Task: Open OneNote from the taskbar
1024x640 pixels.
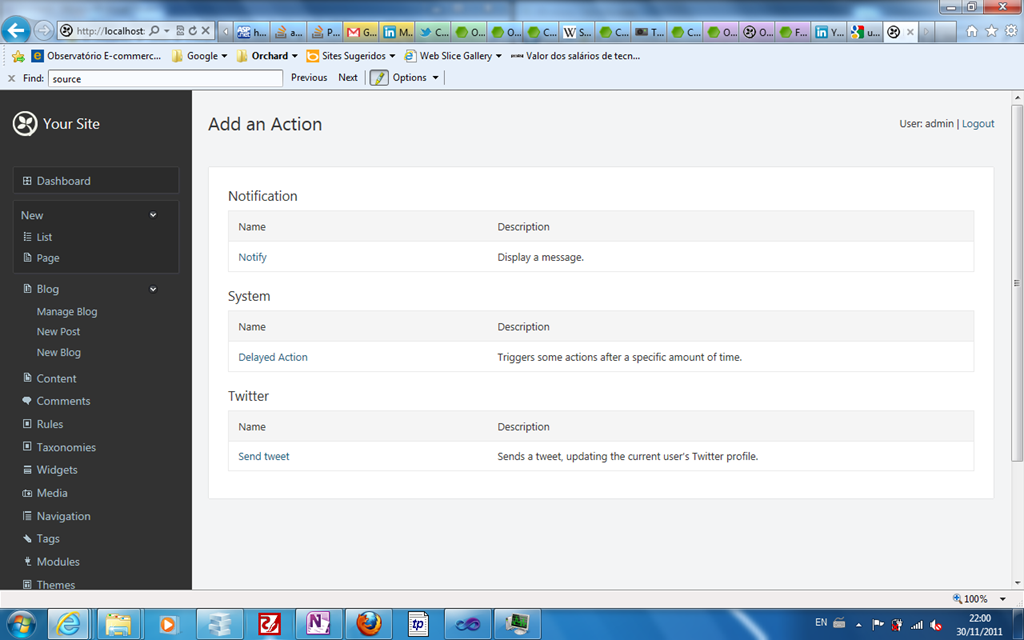Action: click(x=319, y=624)
